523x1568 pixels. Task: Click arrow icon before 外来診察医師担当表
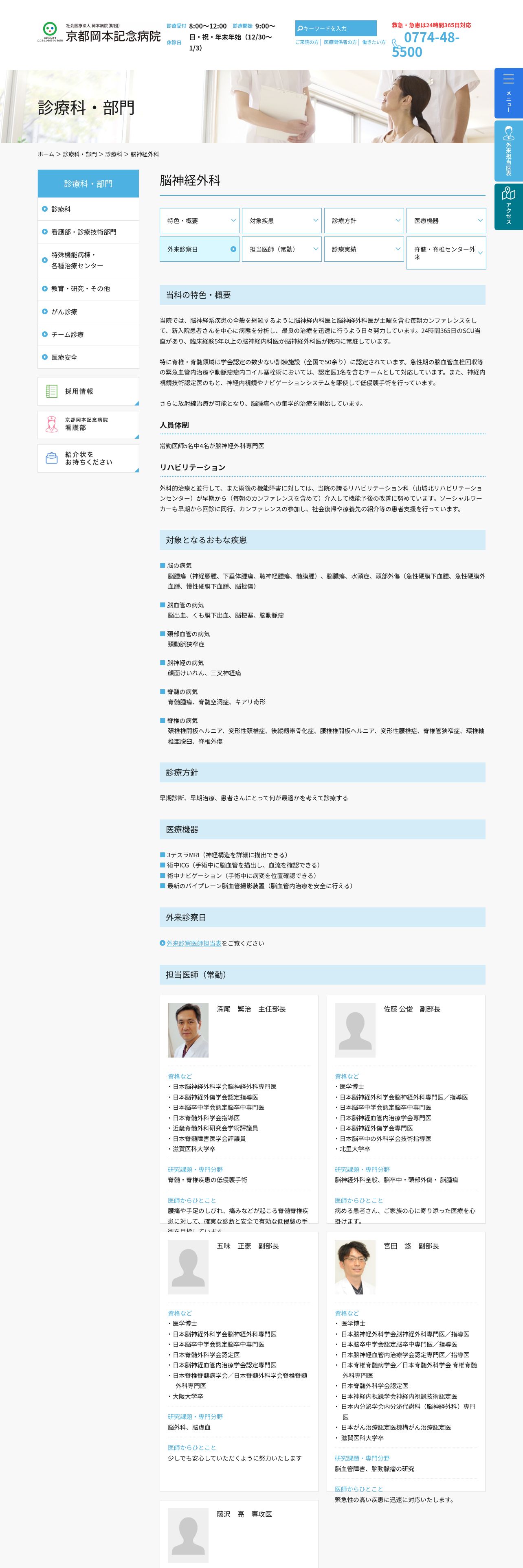click(163, 943)
